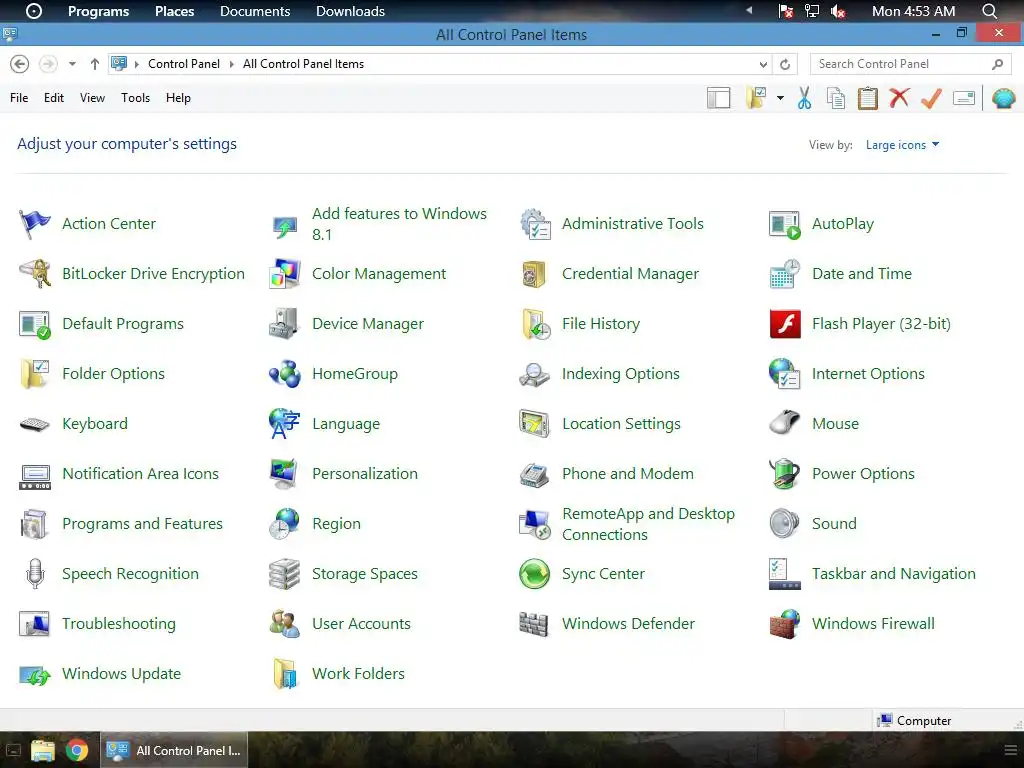Click the Windows Defender wall icon

tap(535, 624)
